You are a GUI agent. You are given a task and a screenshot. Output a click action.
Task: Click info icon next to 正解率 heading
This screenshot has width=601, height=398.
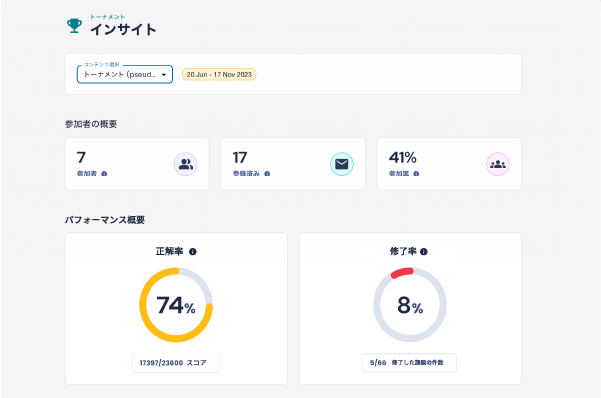click(x=193, y=252)
